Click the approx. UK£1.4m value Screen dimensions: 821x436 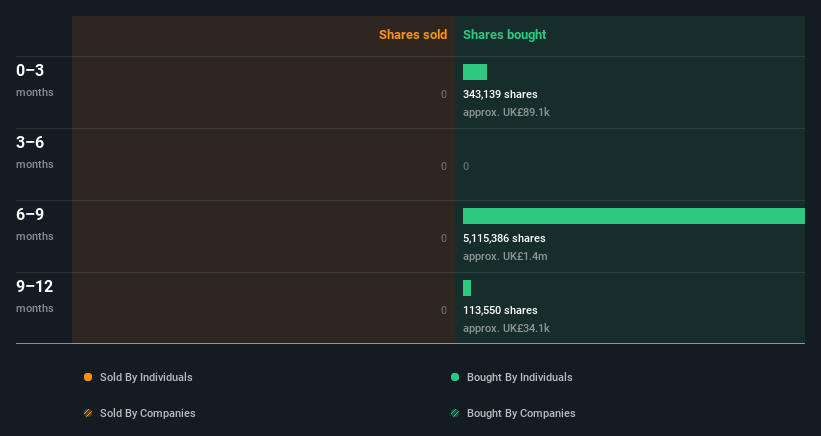coord(505,256)
